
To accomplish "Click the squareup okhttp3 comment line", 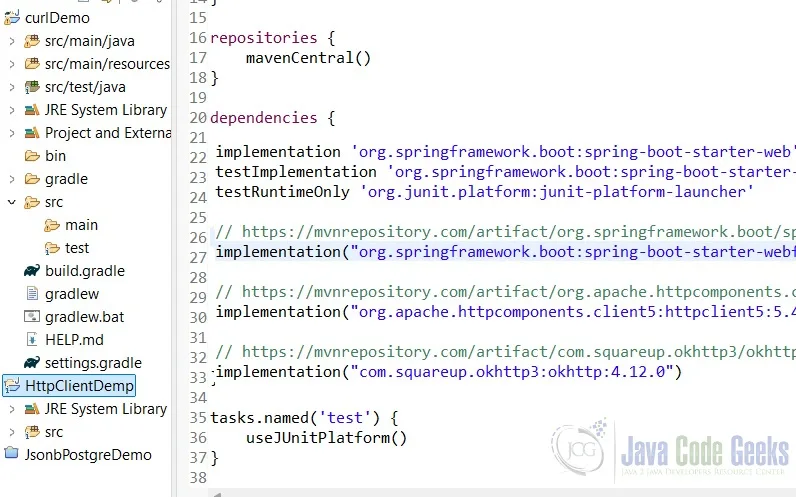I will 505,352.
